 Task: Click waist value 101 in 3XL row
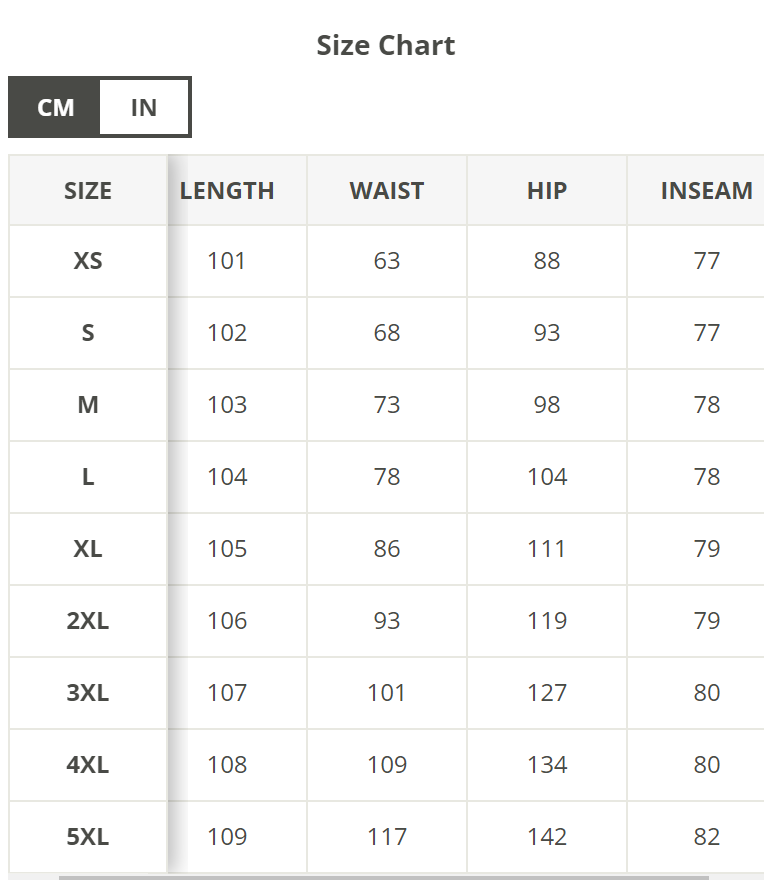387,693
